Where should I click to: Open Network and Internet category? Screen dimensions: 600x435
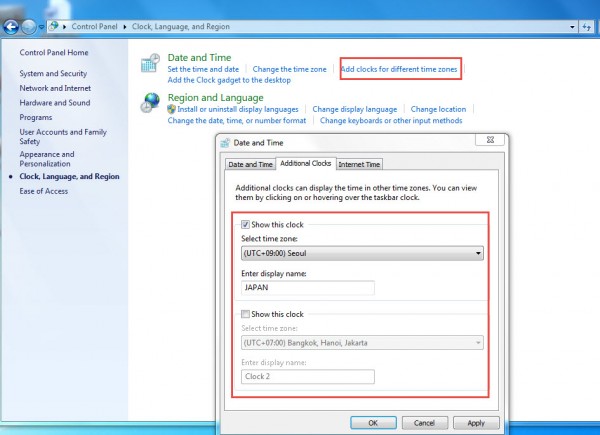pos(55,88)
